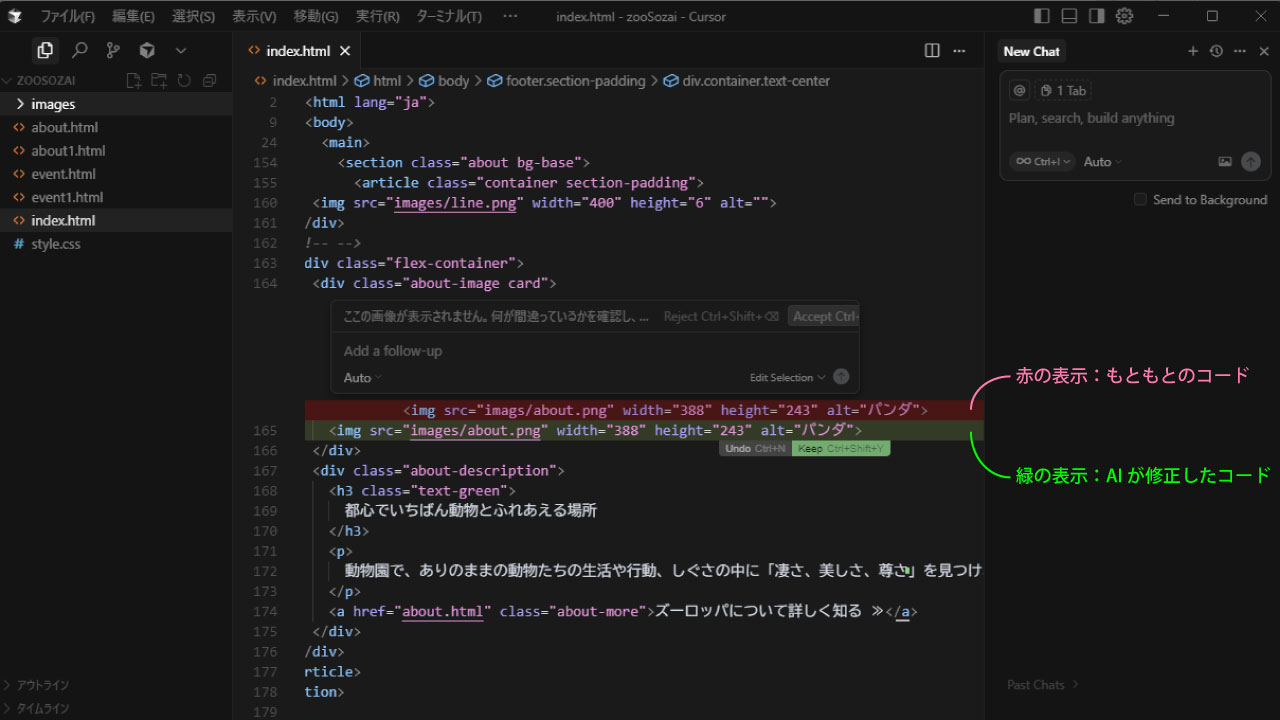Start a new chat with plus icon
This screenshot has width=1280, height=720.
(1192, 51)
